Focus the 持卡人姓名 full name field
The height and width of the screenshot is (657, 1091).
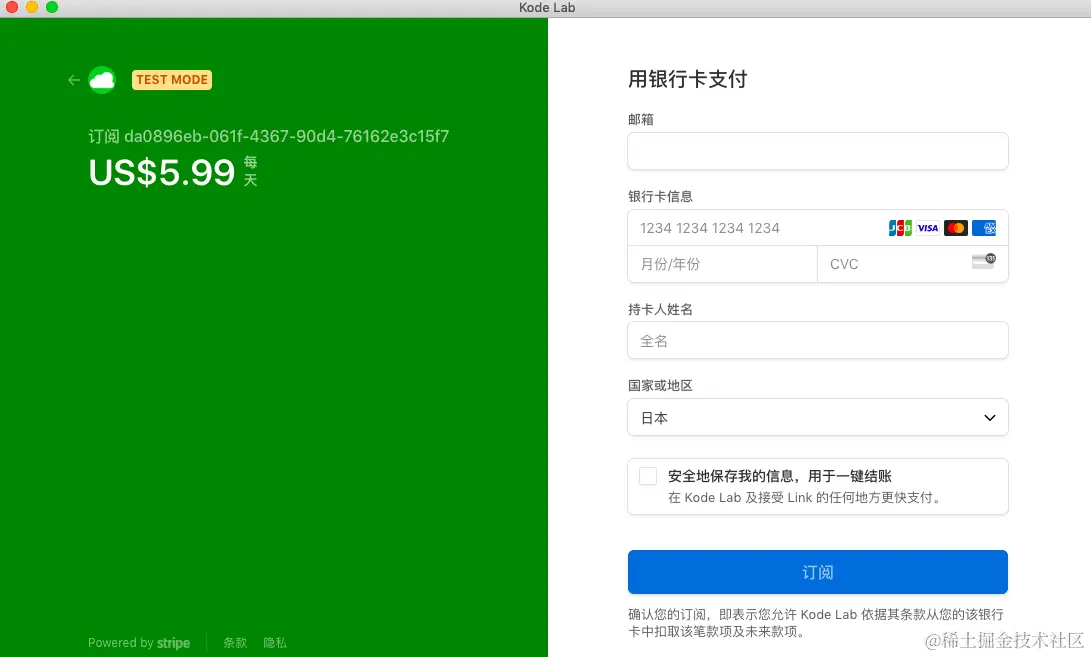pyautogui.click(x=818, y=340)
